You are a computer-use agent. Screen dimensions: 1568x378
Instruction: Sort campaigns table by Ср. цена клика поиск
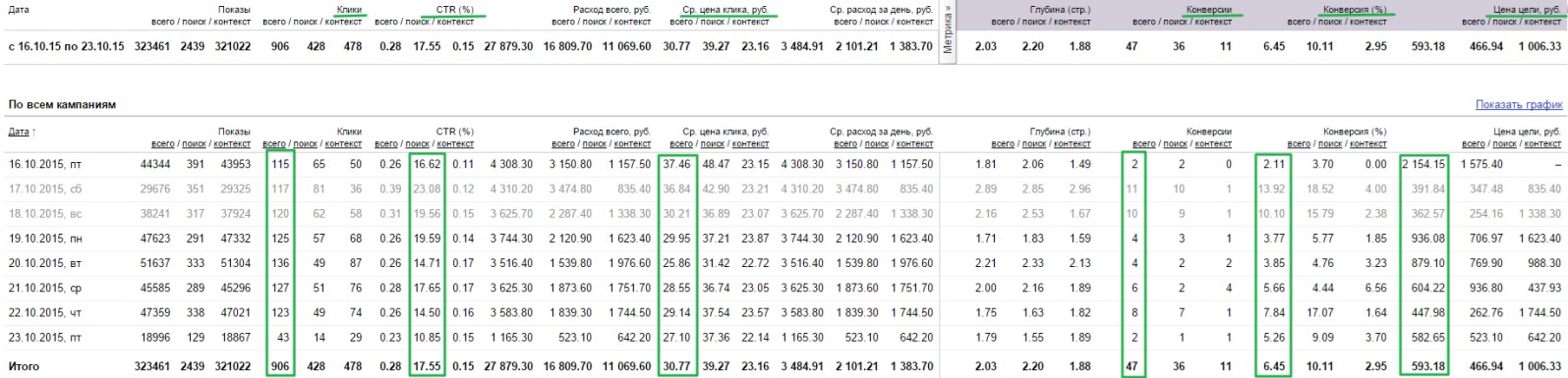tap(713, 143)
